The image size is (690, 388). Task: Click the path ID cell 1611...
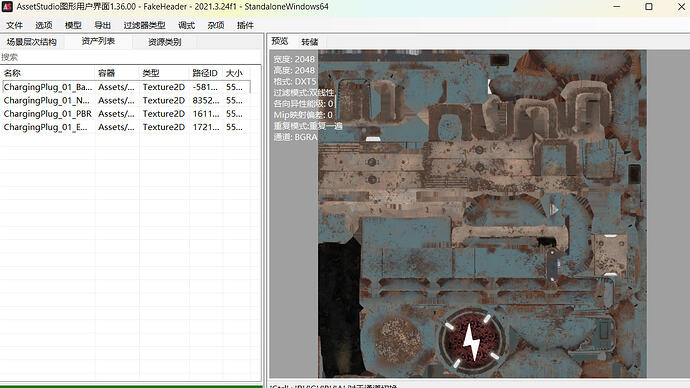click(x=206, y=113)
